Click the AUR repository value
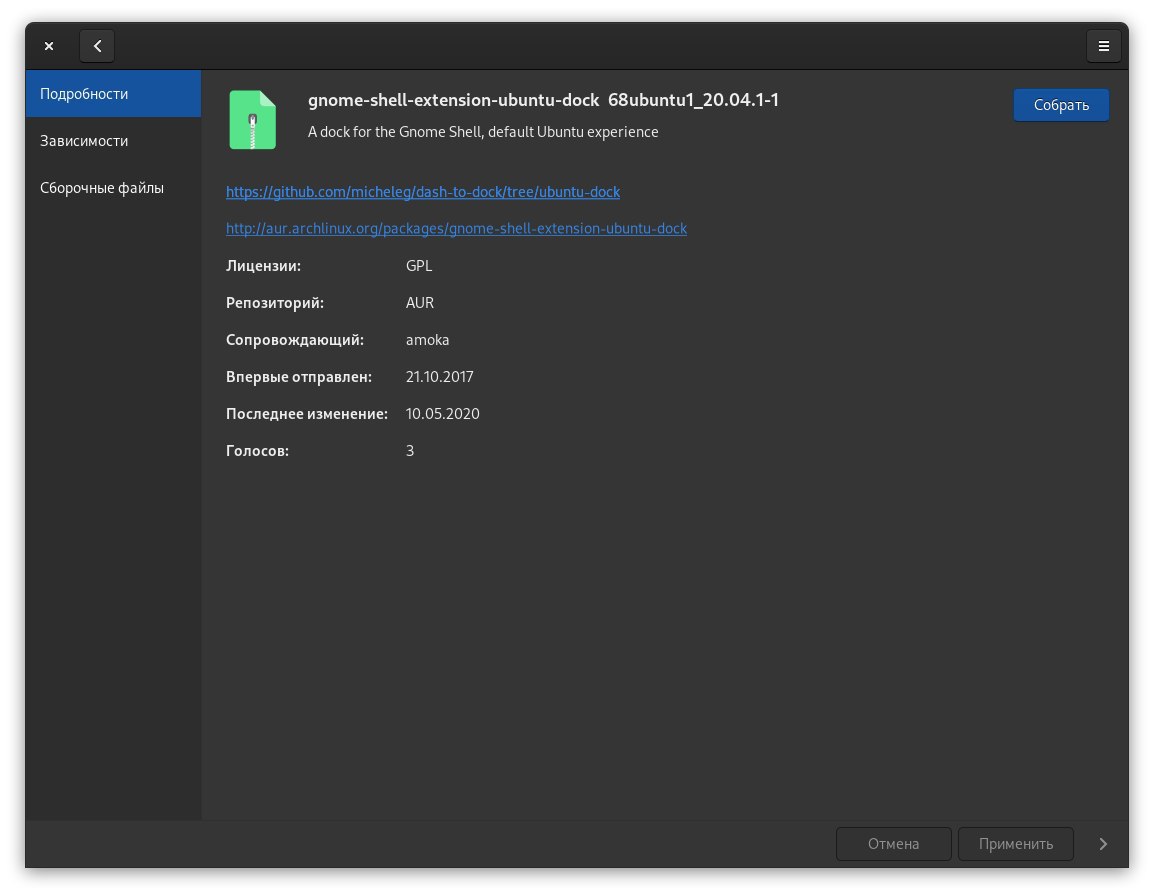This screenshot has height=896, width=1154. 420,303
